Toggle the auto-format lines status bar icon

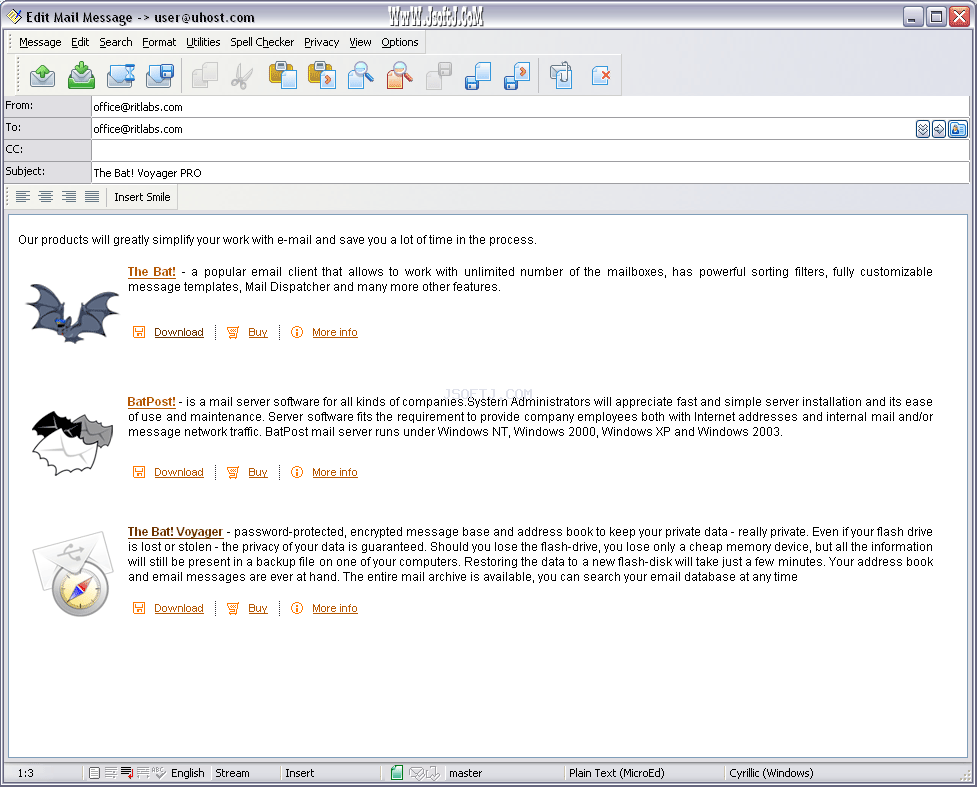point(143,773)
